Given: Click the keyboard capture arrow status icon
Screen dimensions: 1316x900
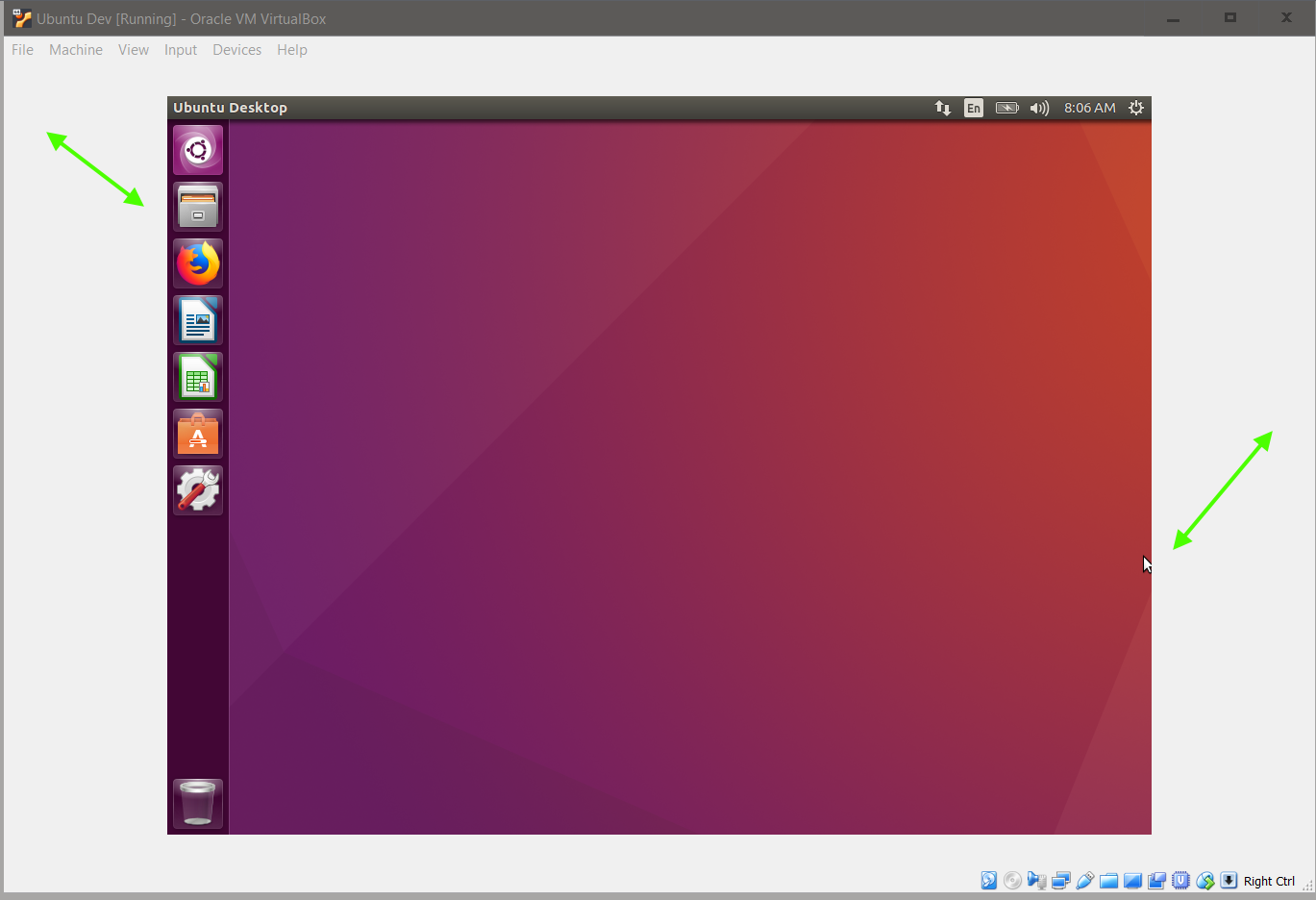Looking at the screenshot, I should click(x=1229, y=880).
